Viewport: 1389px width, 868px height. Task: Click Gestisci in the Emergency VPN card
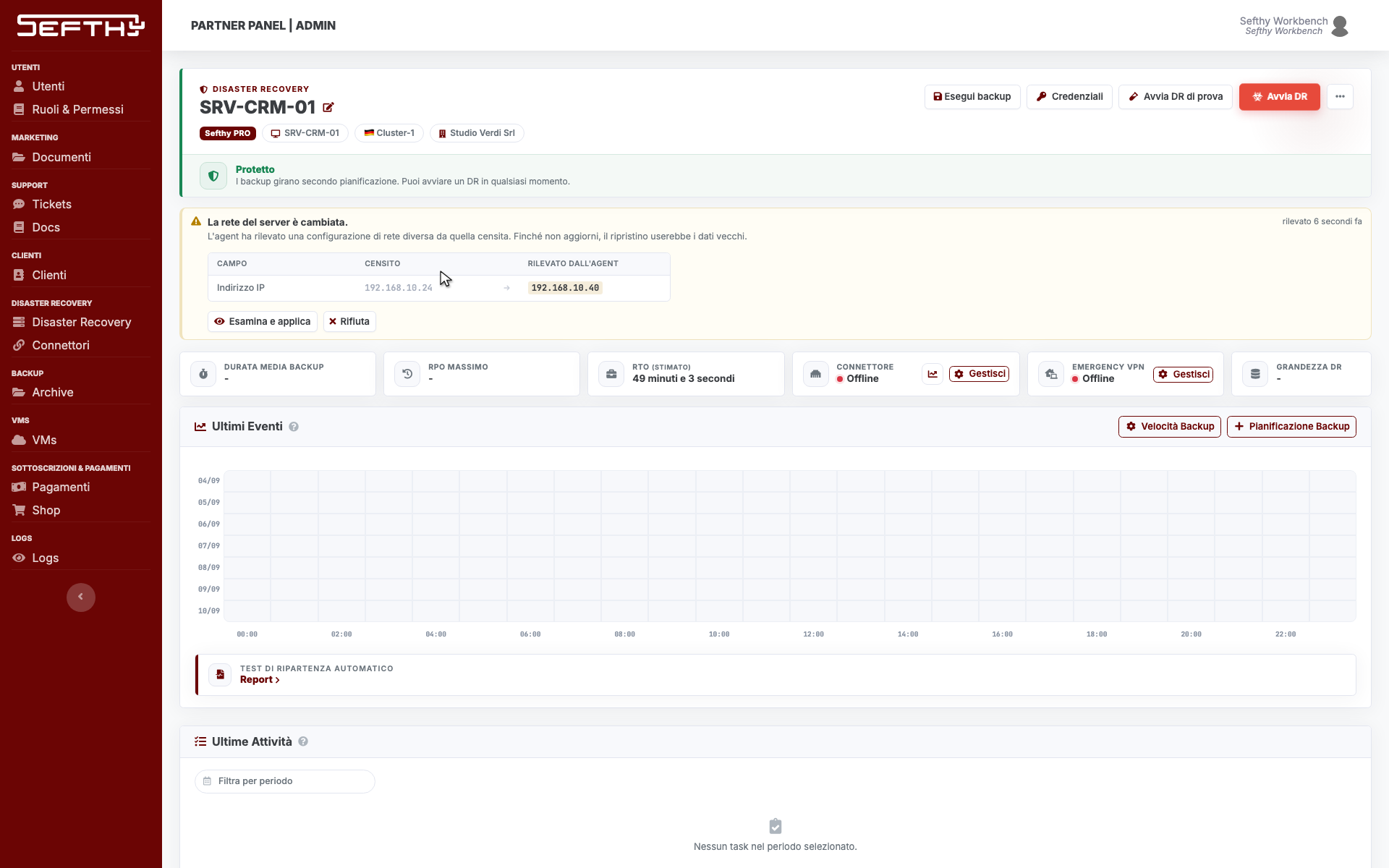click(1184, 374)
